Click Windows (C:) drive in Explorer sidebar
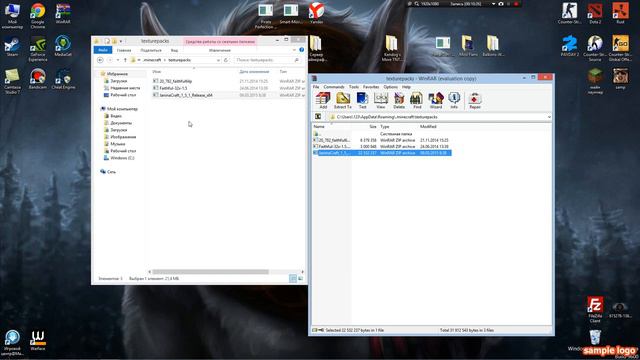 [122, 158]
